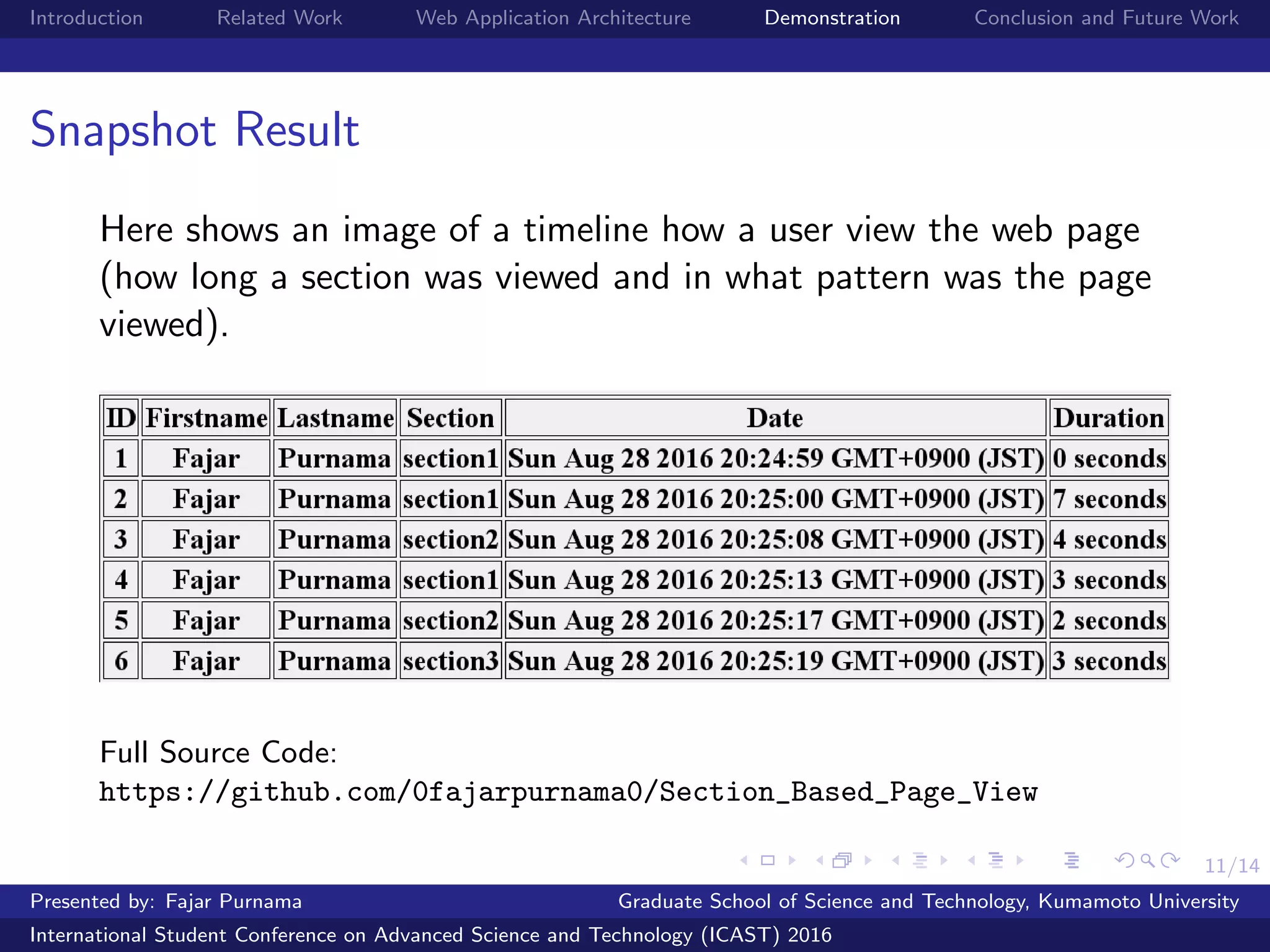1270x952 pixels.
Task: Click section2 cell in row 3
Action: point(451,539)
